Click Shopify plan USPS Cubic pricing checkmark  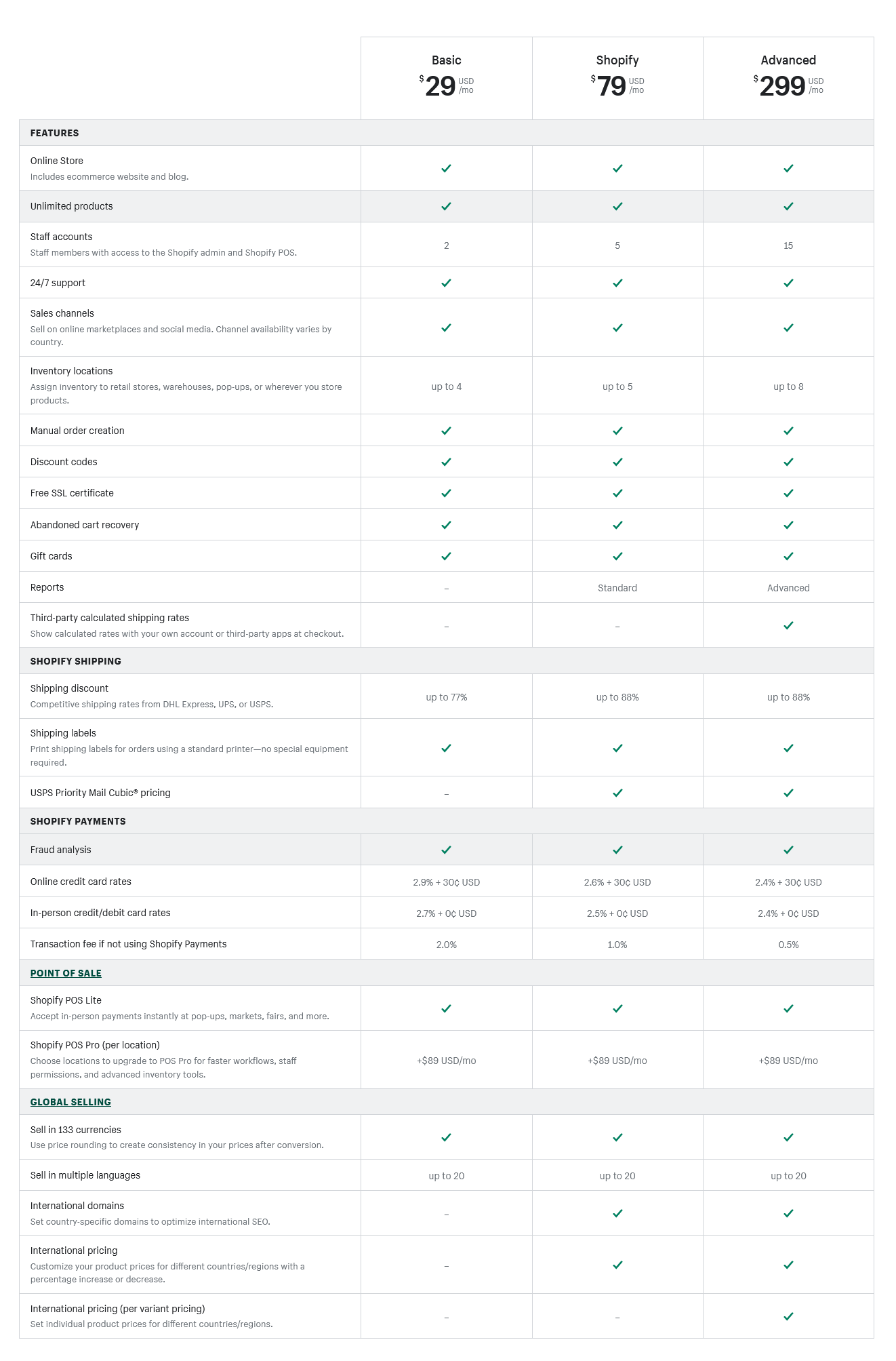[617, 793]
